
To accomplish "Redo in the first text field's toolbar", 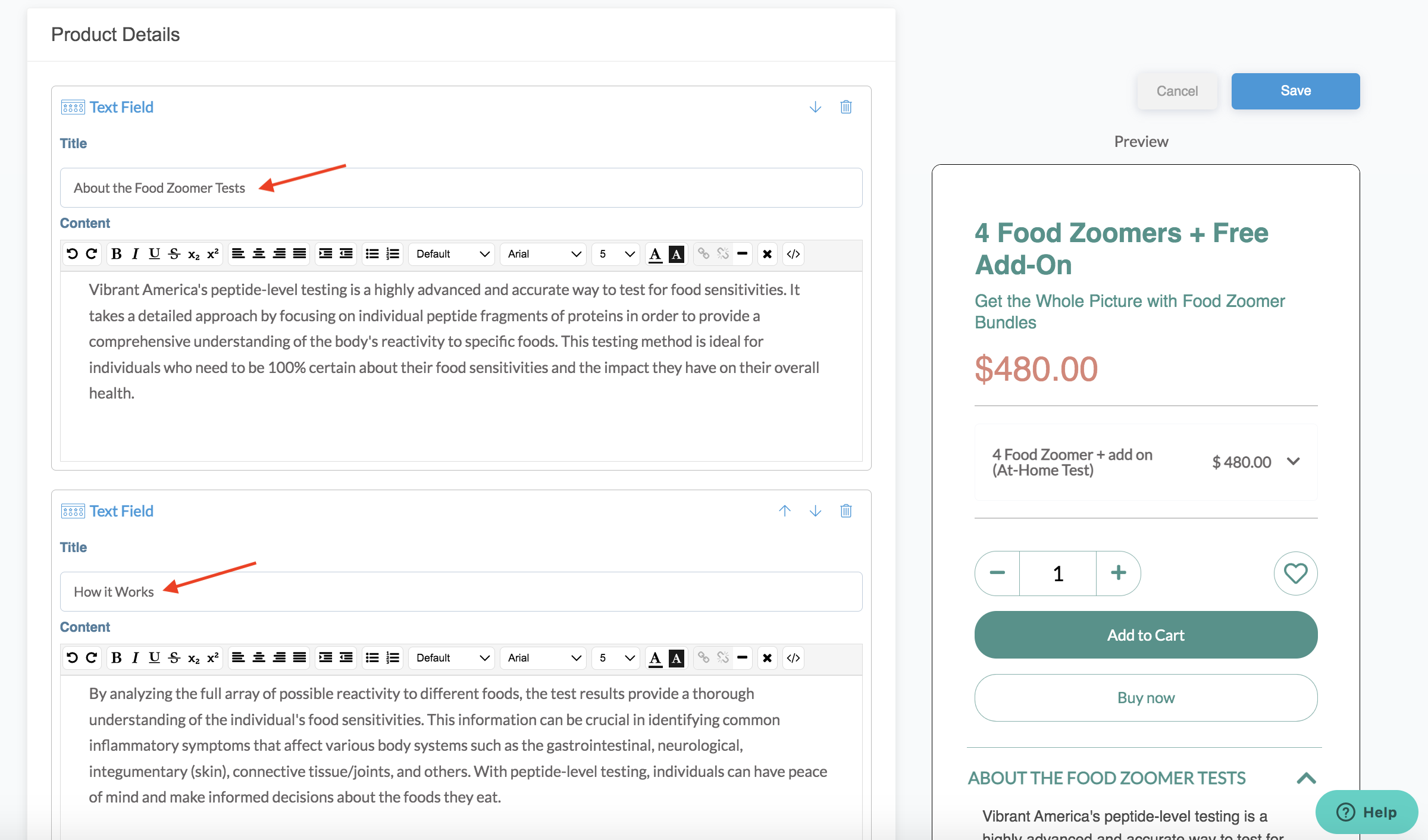I will [x=91, y=254].
